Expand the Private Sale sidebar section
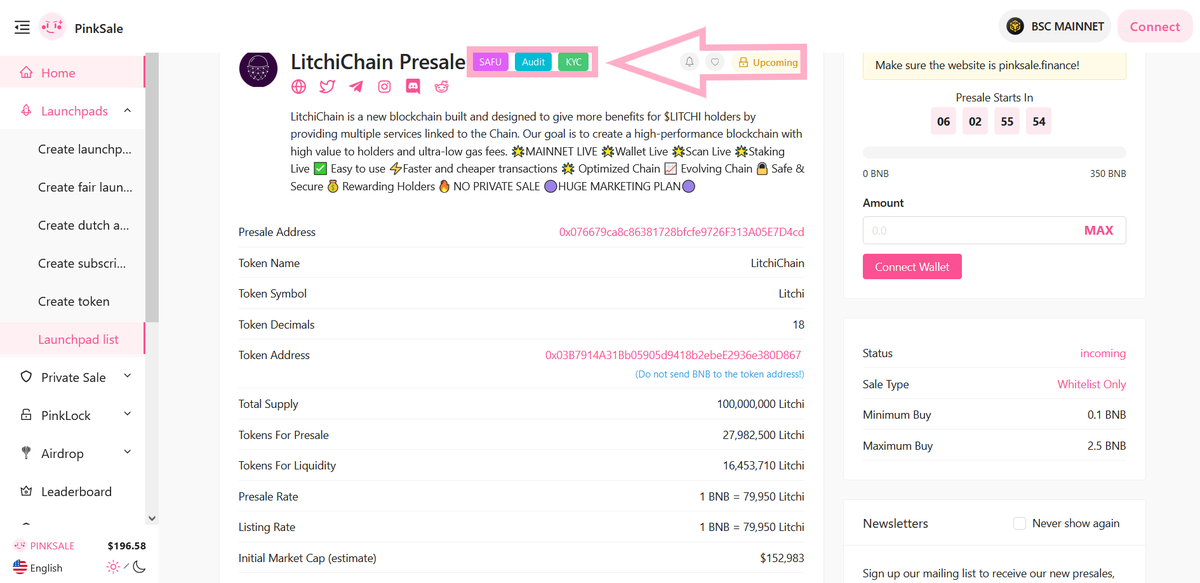 pyautogui.click(x=127, y=377)
